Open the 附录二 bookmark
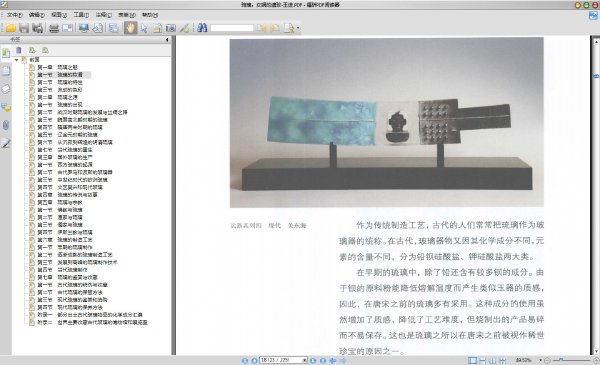The width and height of the screenshot is (600, 365). tap(92, 323)
